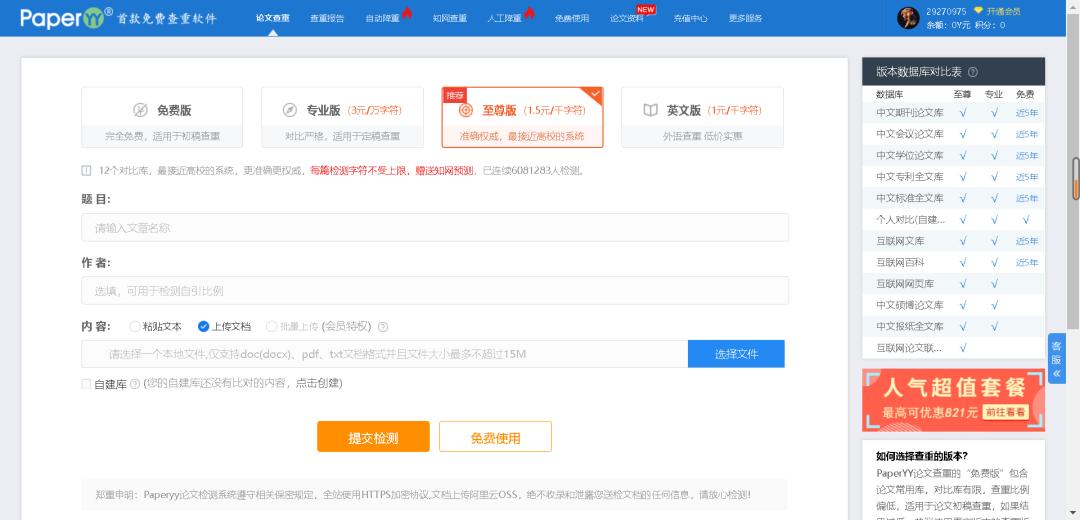Choose the 专业版 version card
Image resolution: width=1080 pixels, height=520 pixels.
[x=342, y=117]
